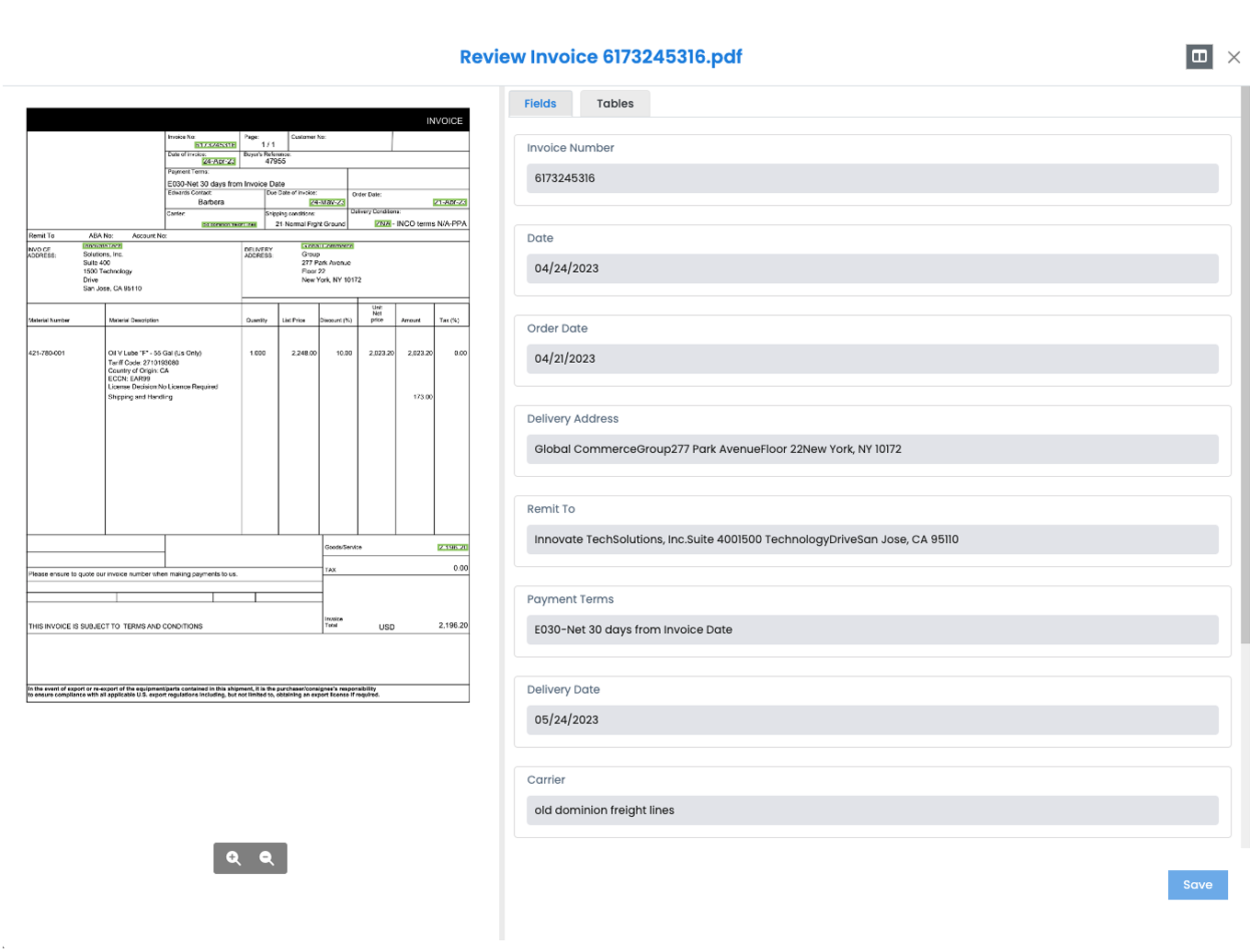Click the Order Date input field
1250x952 pixels.
pyautogui.click(x=871, y=358)
